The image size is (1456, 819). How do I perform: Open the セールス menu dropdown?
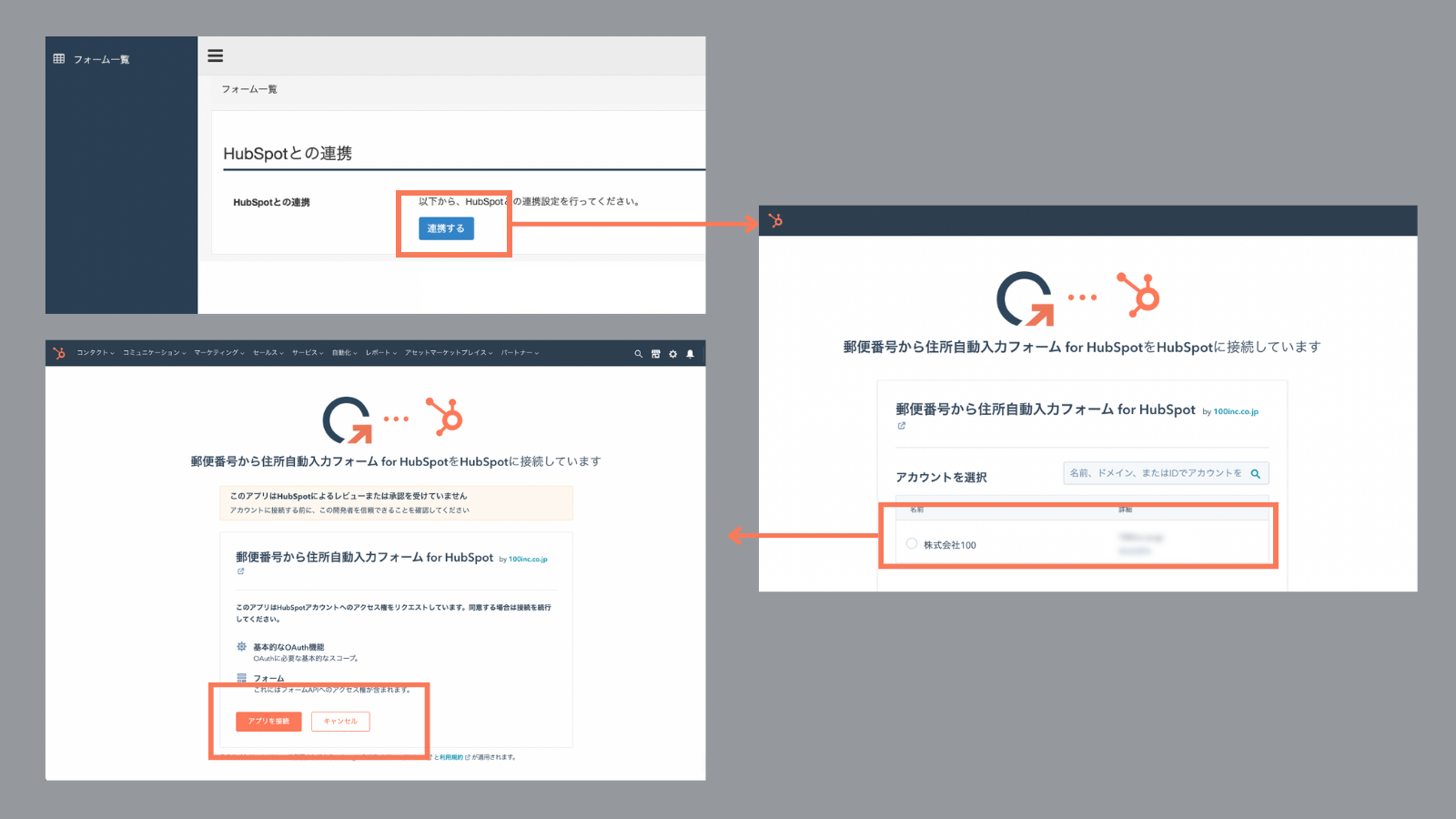268,353
